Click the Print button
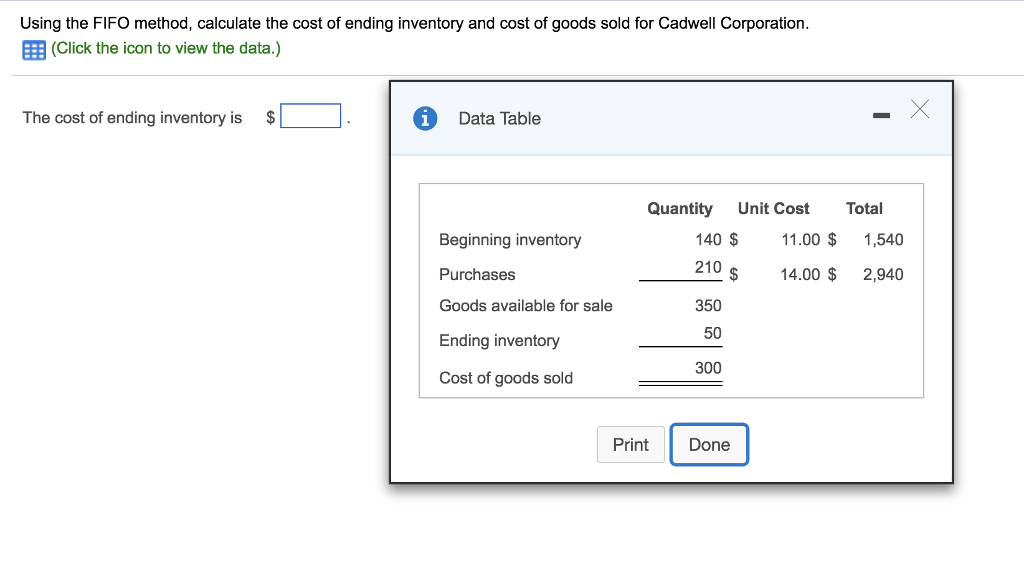The width and height of the screenshot is (1024, 584). click(x=630, y=444)
